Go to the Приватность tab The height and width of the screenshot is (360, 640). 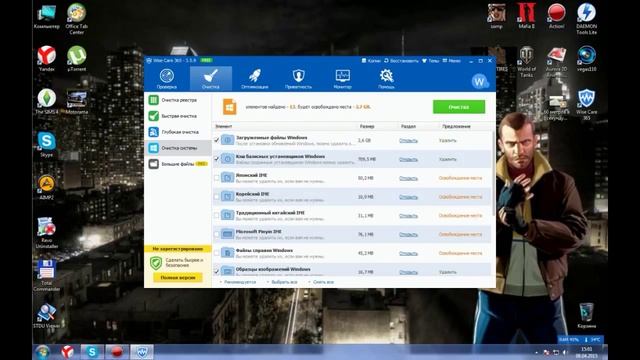[298, 79]
